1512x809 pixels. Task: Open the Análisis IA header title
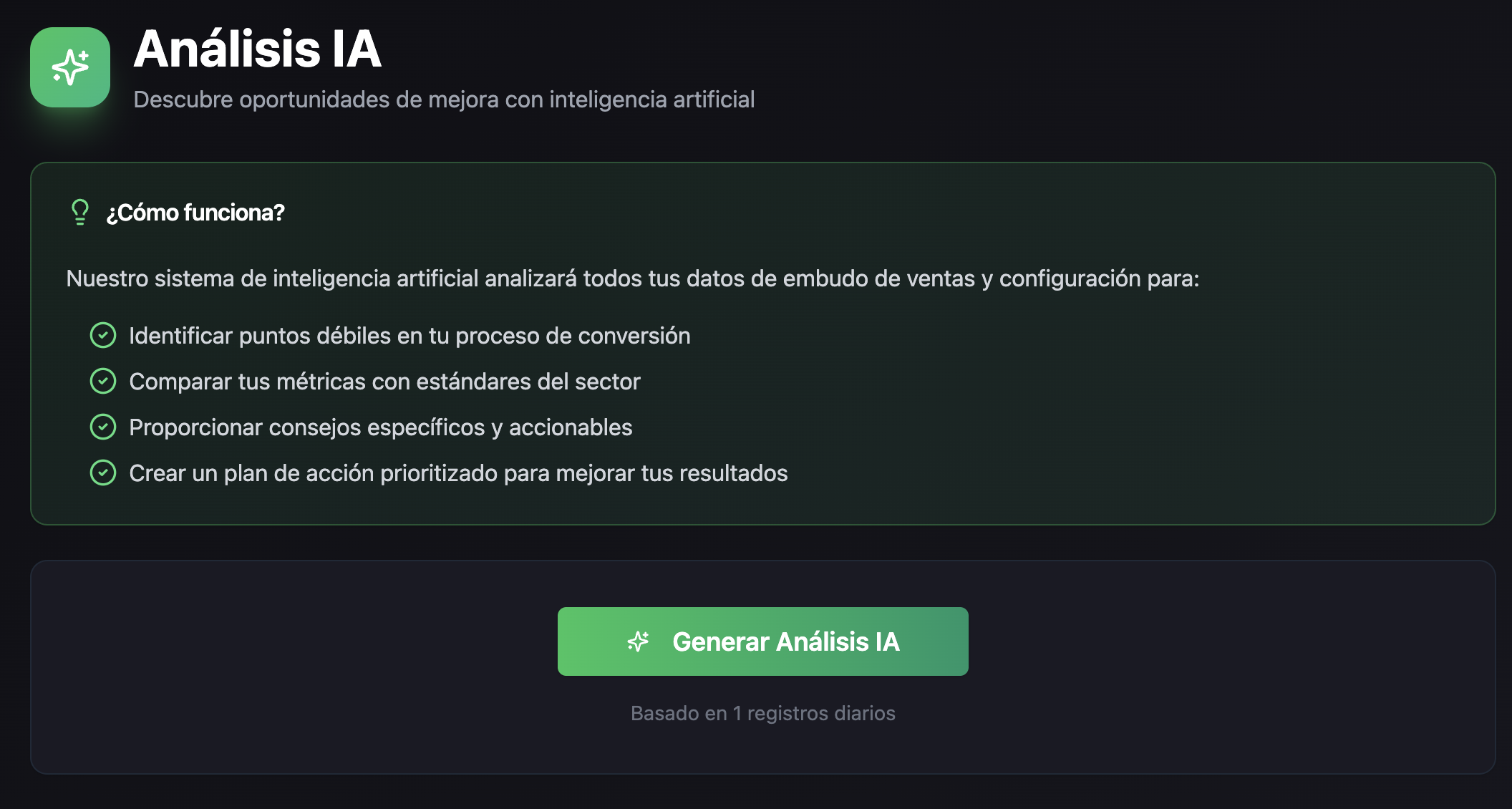point(258,50)
